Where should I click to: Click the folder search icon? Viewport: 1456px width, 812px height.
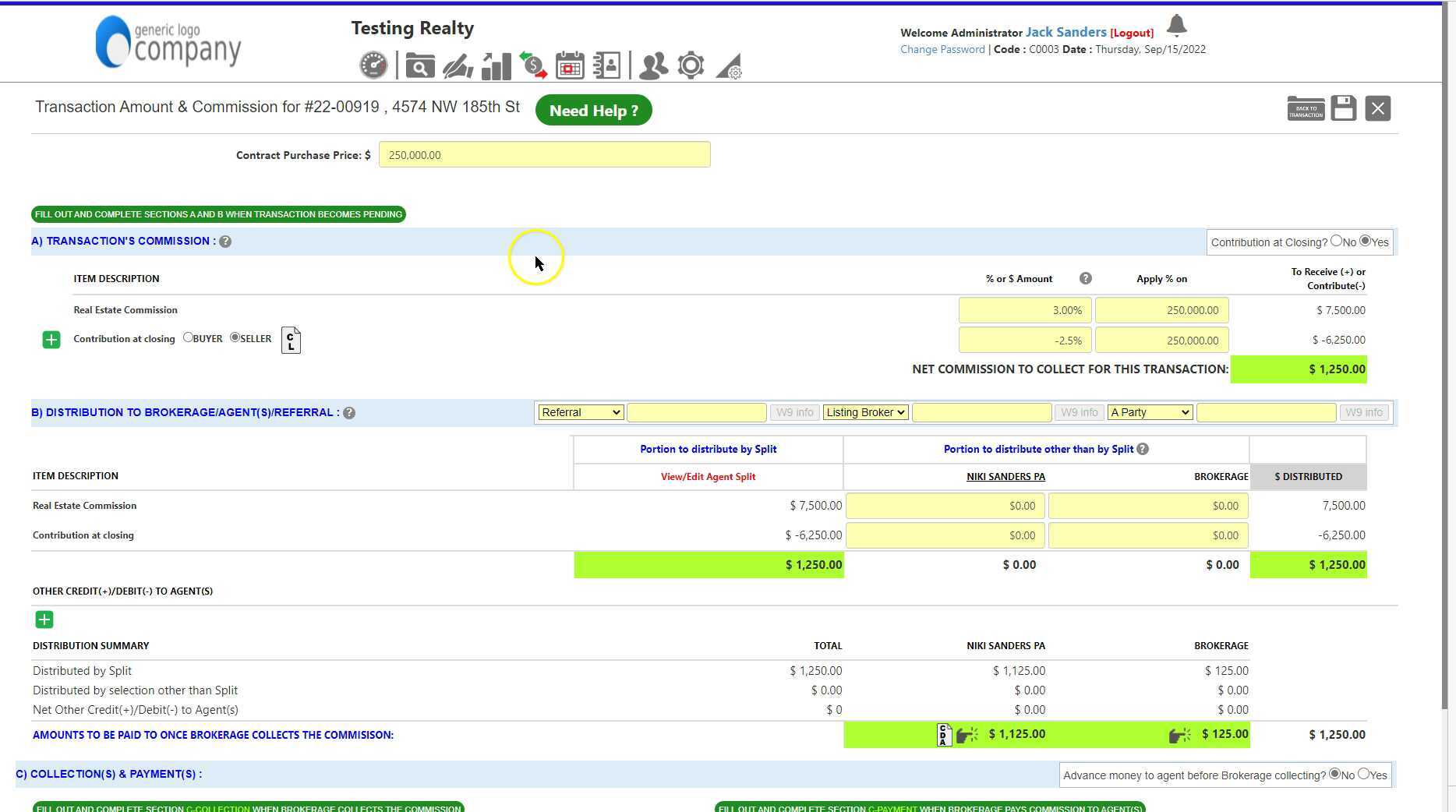pyautogui.click(x=419, y=66)
